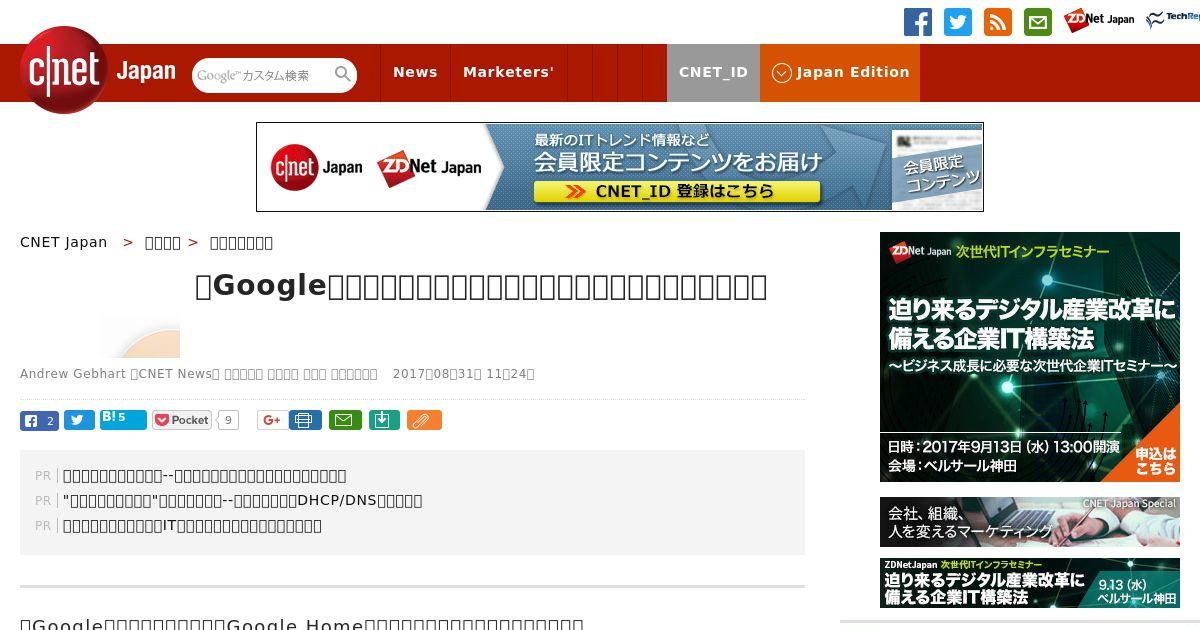The height and width of the screenshot is (630, 1200).
Task: Tweet the article with the Twitter share button
Action: point(79,421)
